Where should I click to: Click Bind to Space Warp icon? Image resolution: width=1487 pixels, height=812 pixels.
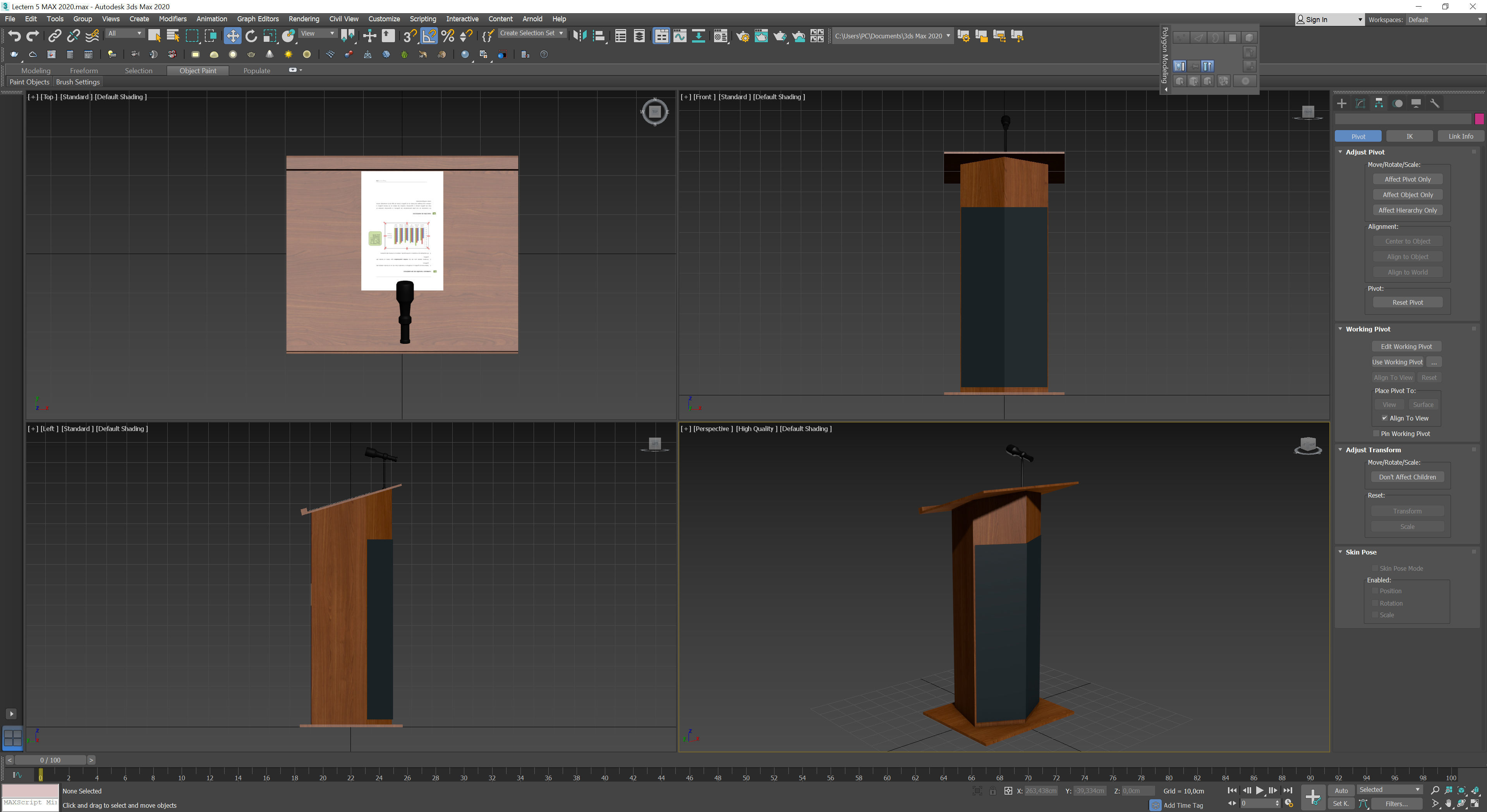93,36
